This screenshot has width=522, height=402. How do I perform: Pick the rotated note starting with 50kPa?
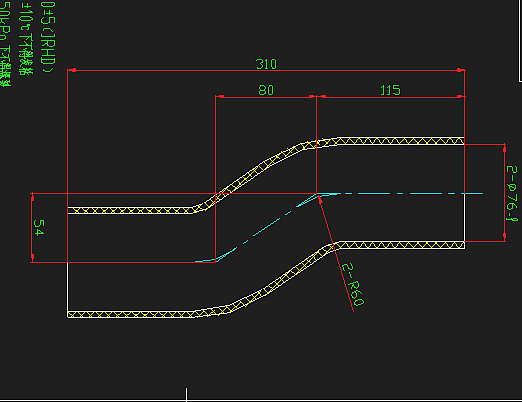6,44
